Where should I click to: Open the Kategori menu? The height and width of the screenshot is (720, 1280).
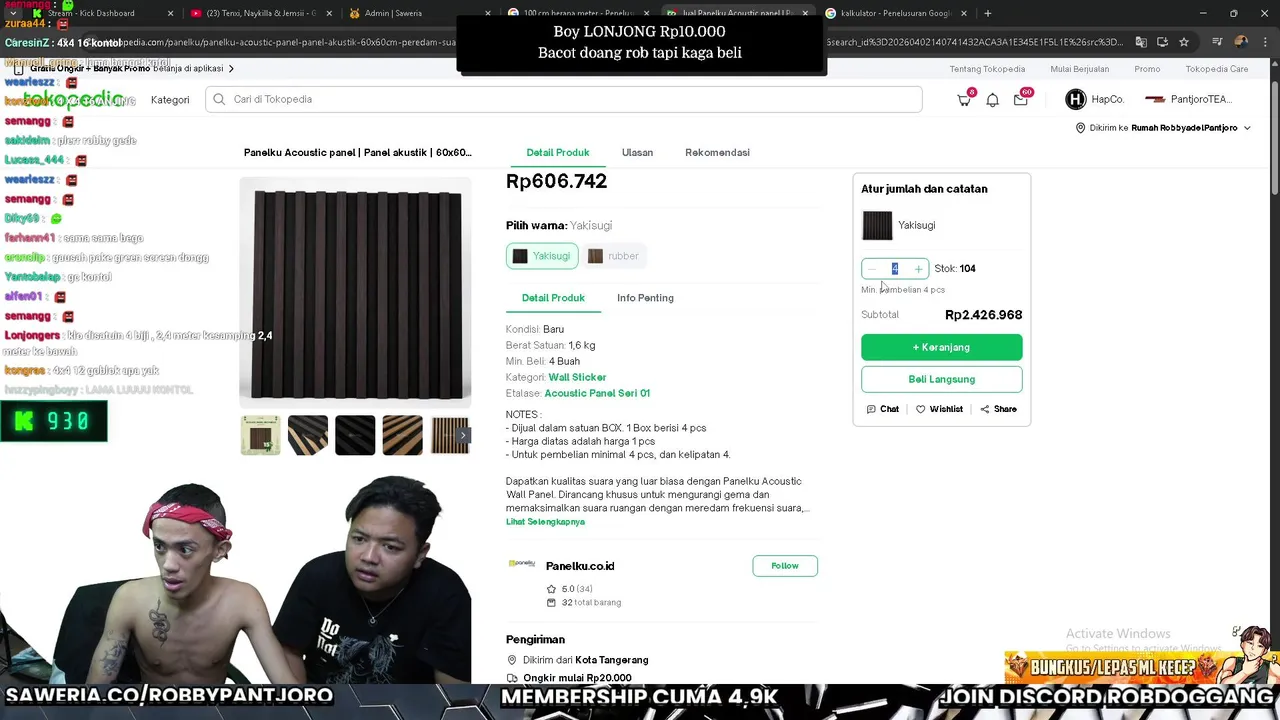point(170,100)
